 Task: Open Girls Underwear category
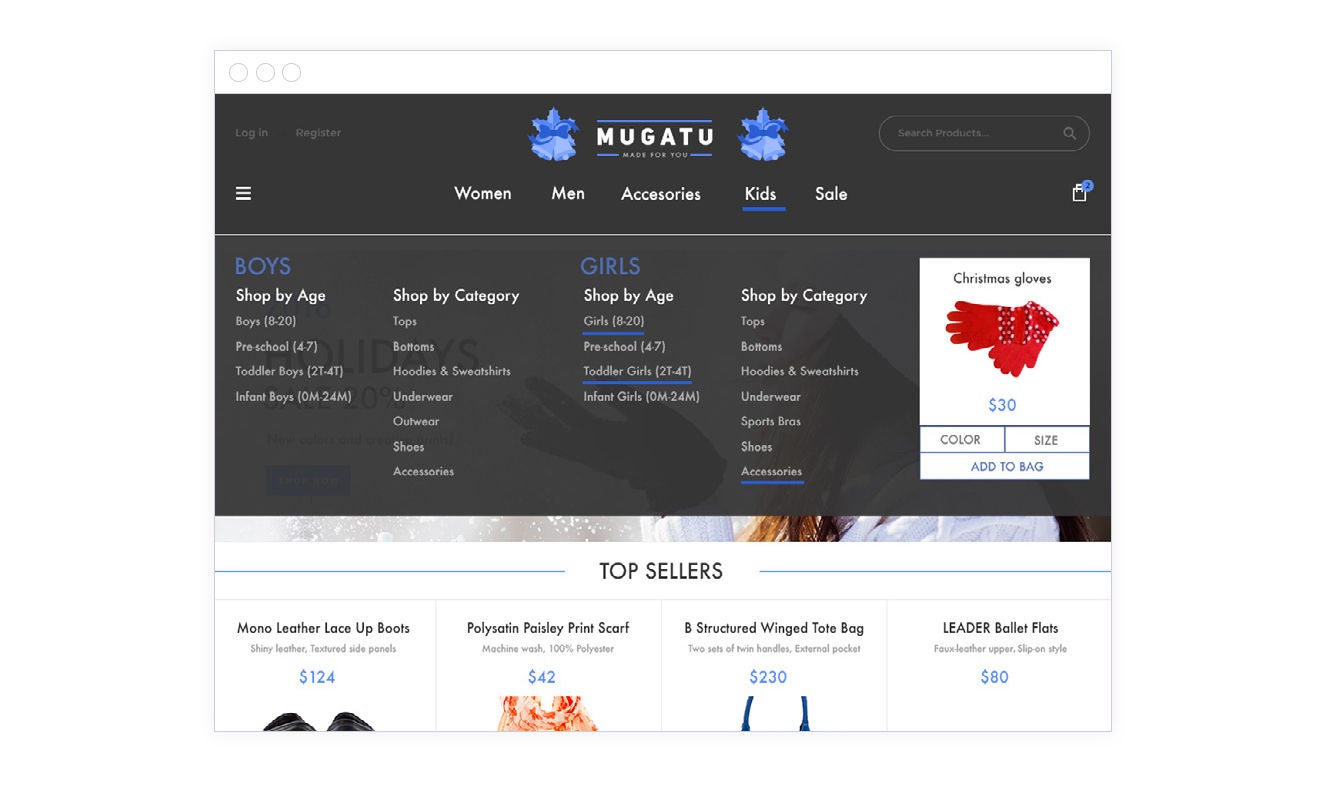771,397
